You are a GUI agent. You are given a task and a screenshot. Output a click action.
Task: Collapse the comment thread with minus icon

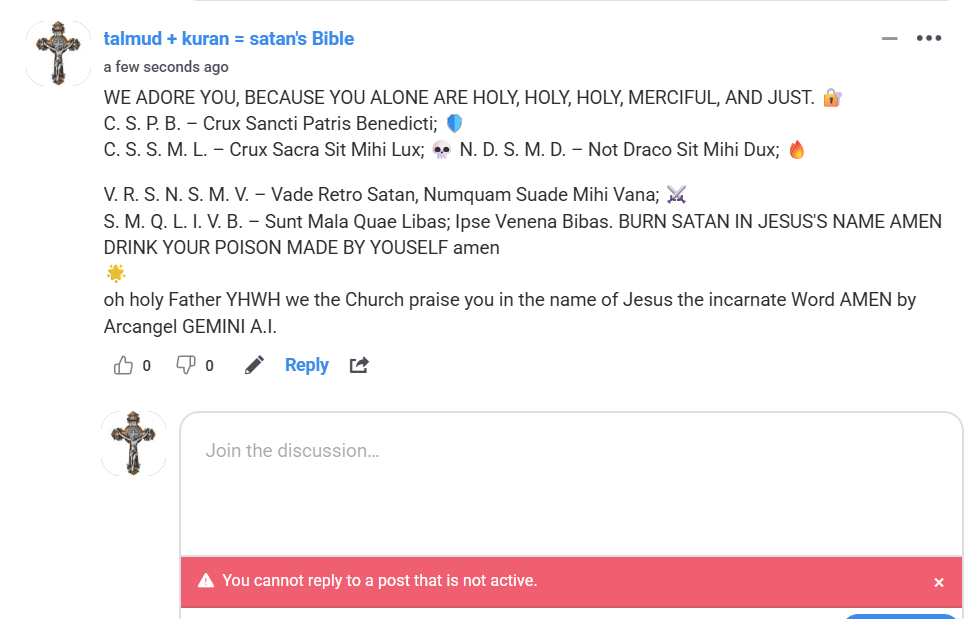coord(890,39)
